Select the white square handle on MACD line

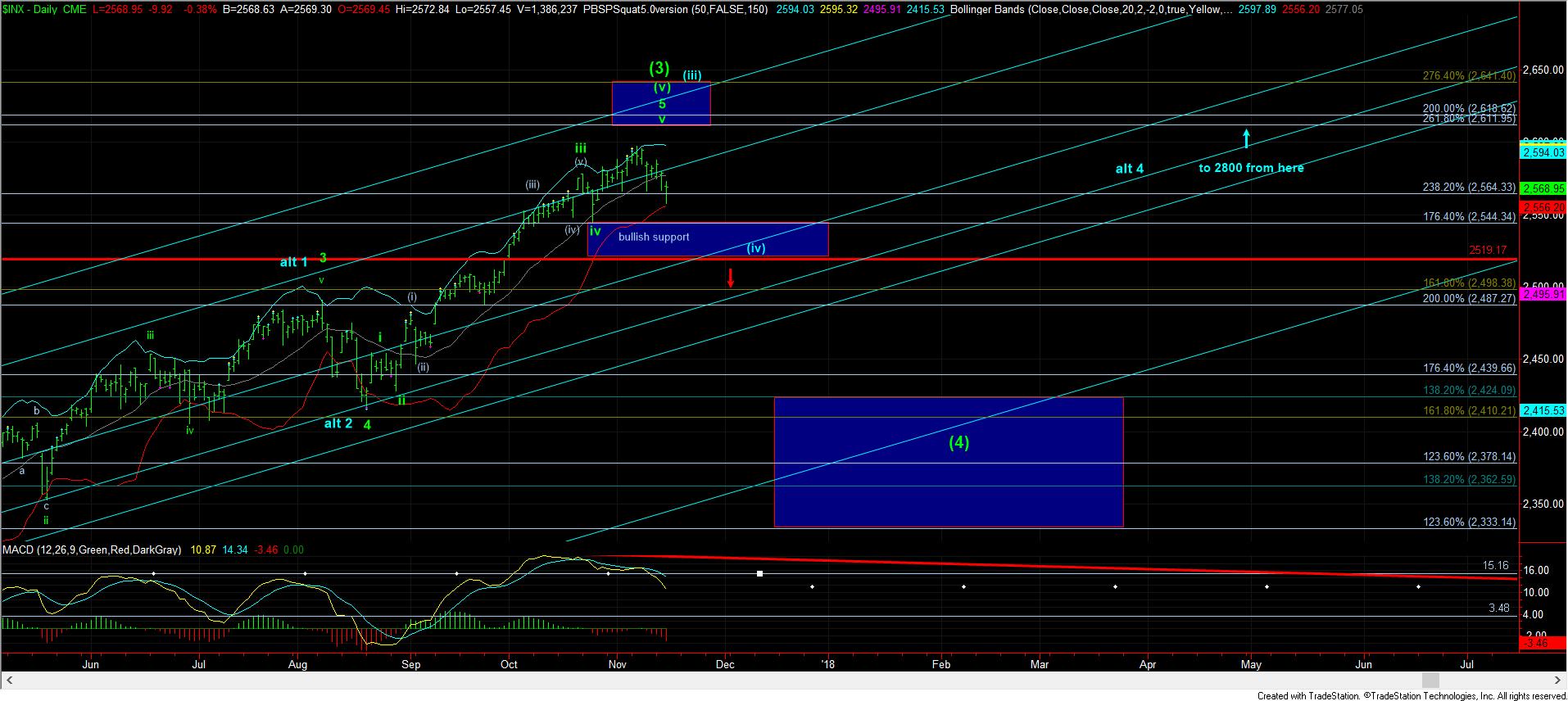(759, 573)
